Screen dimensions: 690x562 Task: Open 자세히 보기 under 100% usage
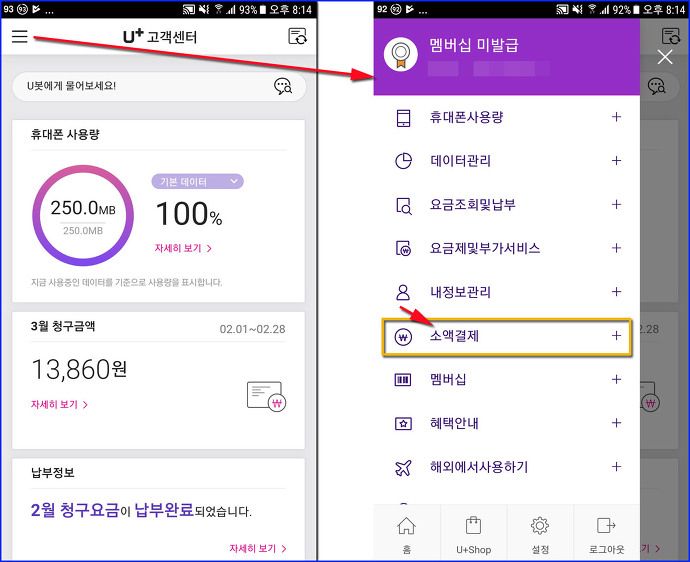click(183, 248)
